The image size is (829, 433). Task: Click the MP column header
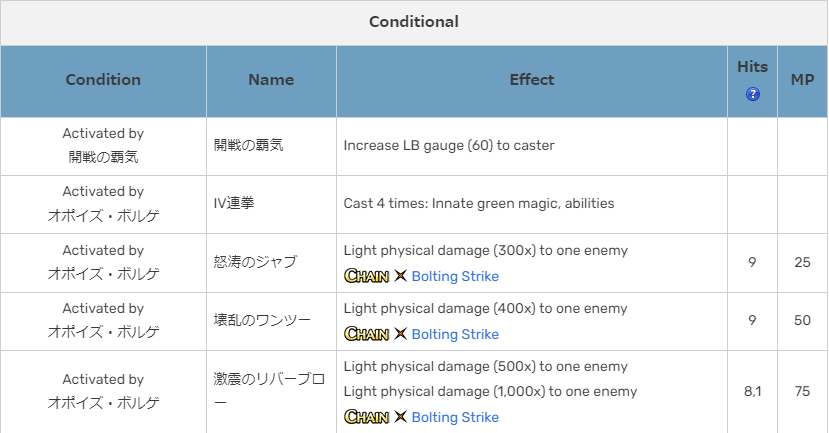coord(802,80)
